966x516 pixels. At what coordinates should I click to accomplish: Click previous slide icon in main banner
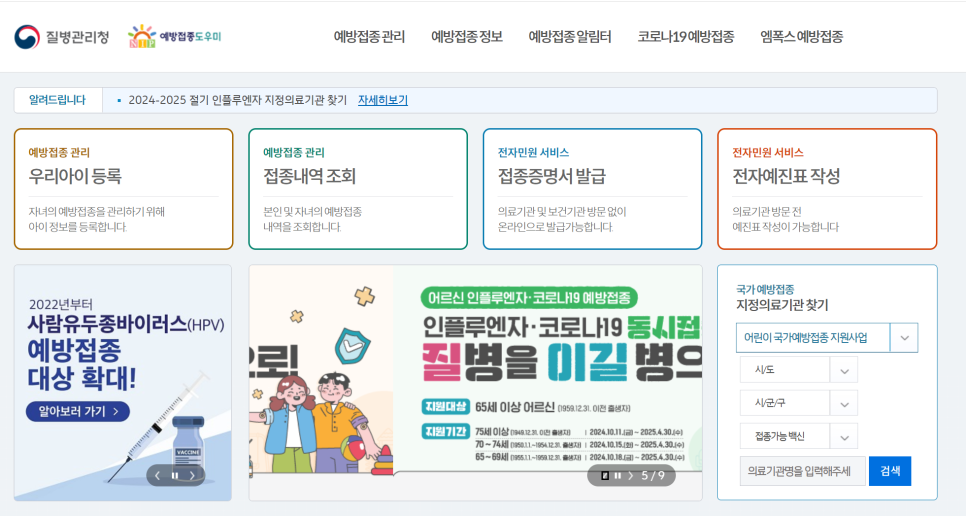coord(605,475)
